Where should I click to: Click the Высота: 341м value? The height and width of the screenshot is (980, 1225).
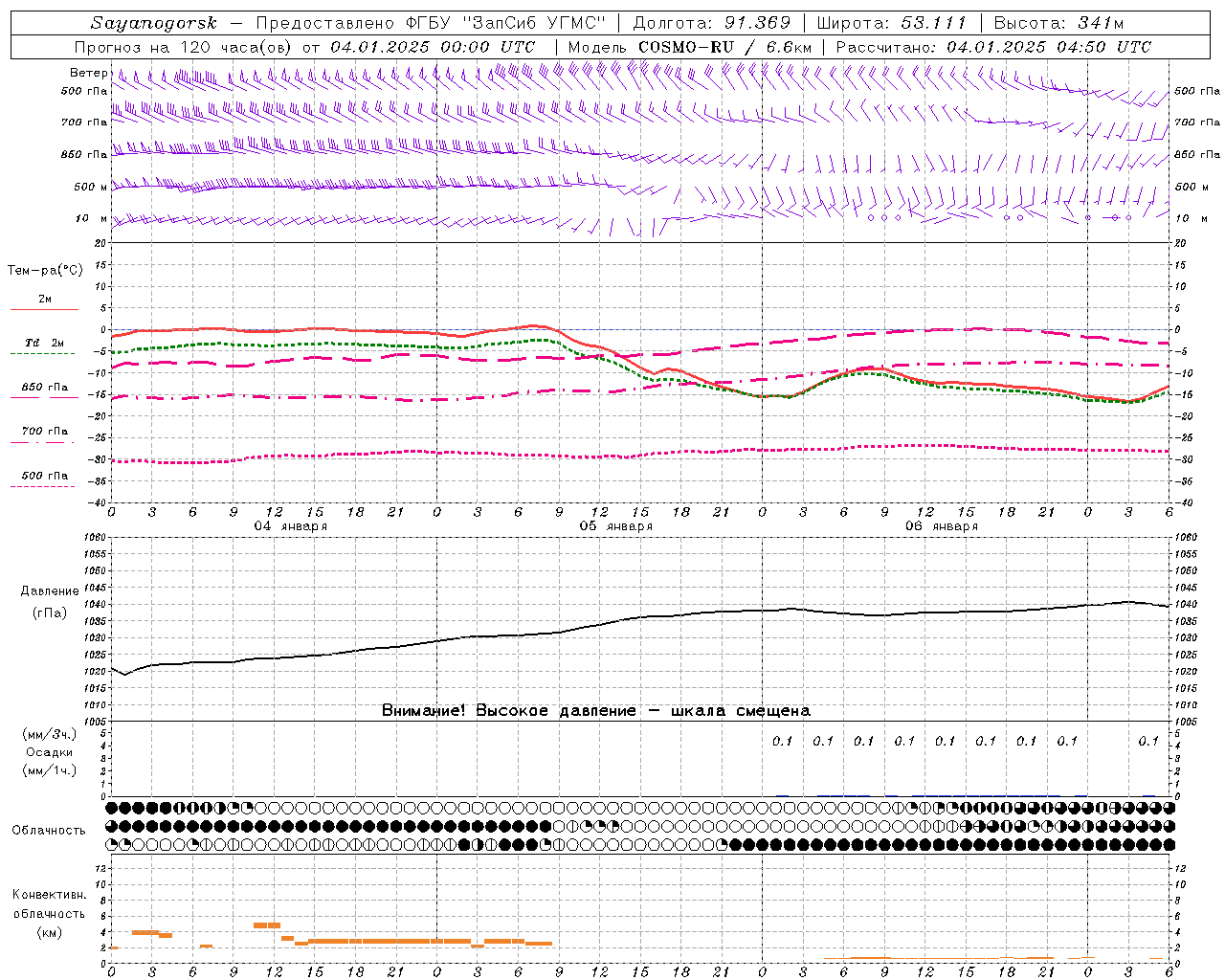coord(1058,23)
